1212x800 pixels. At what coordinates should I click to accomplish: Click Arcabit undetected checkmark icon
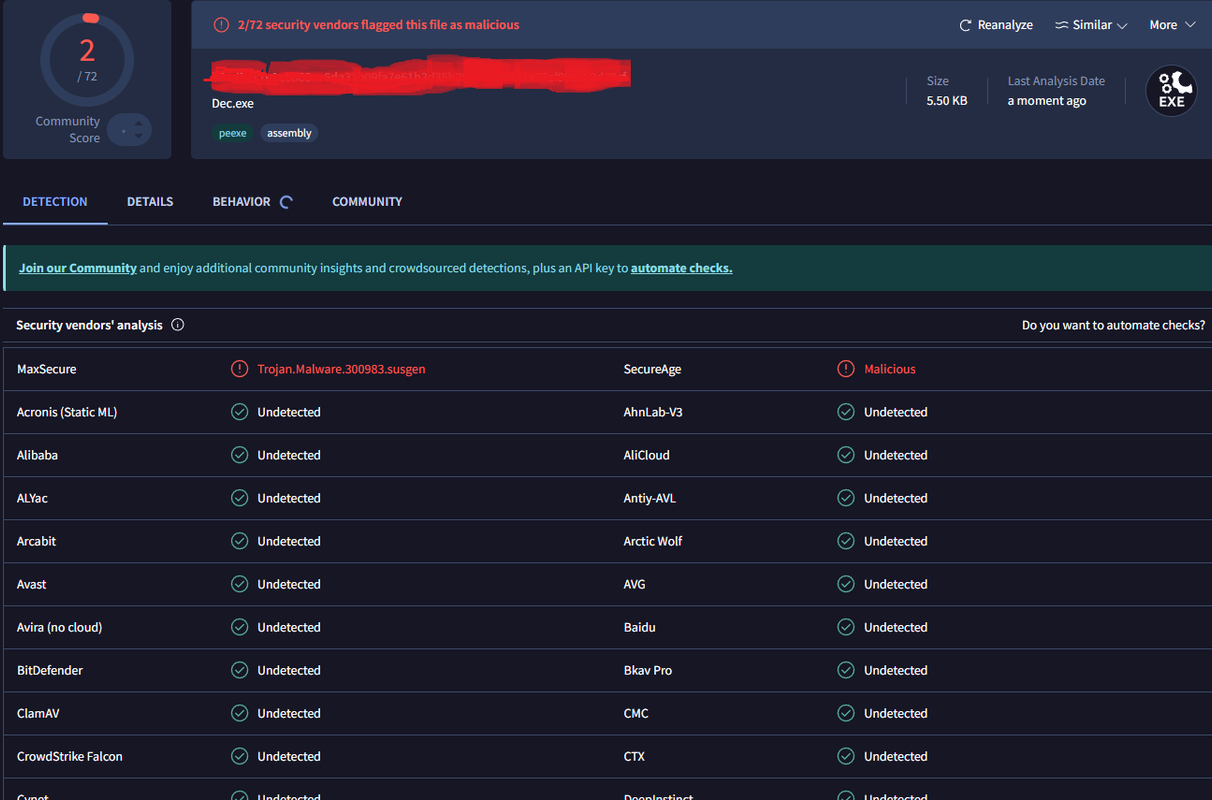(x=239, y=541)
